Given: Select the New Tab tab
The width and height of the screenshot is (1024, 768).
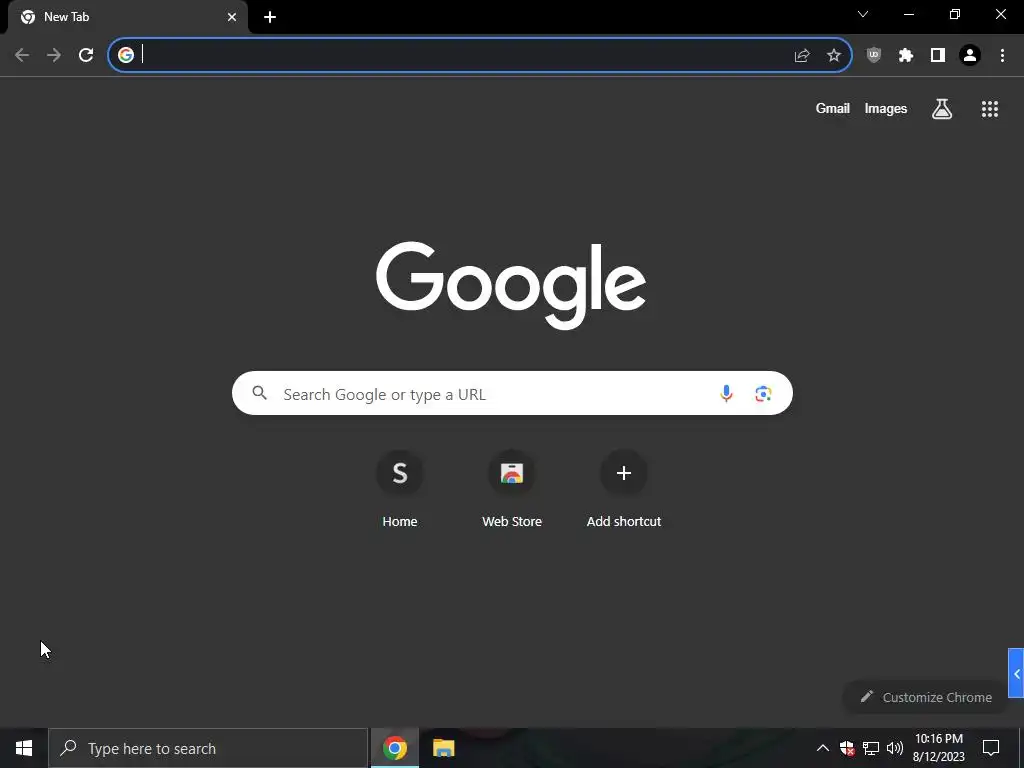Looking at the screenshot, I should tap(128, 17).
